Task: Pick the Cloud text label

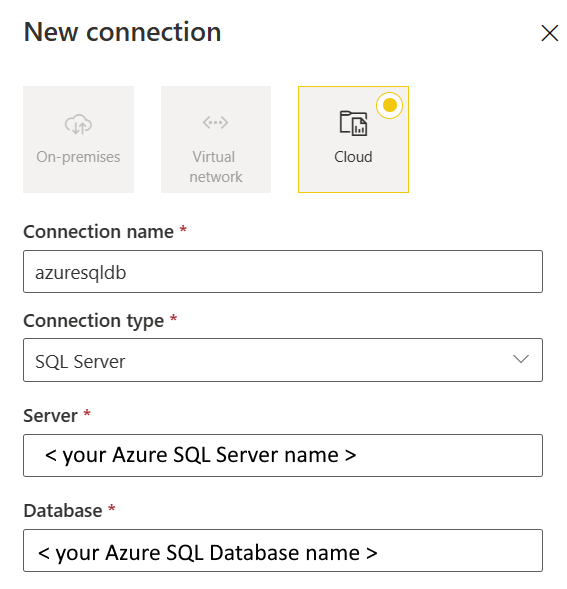Action: pyautogui.click(x=353, y=157)
